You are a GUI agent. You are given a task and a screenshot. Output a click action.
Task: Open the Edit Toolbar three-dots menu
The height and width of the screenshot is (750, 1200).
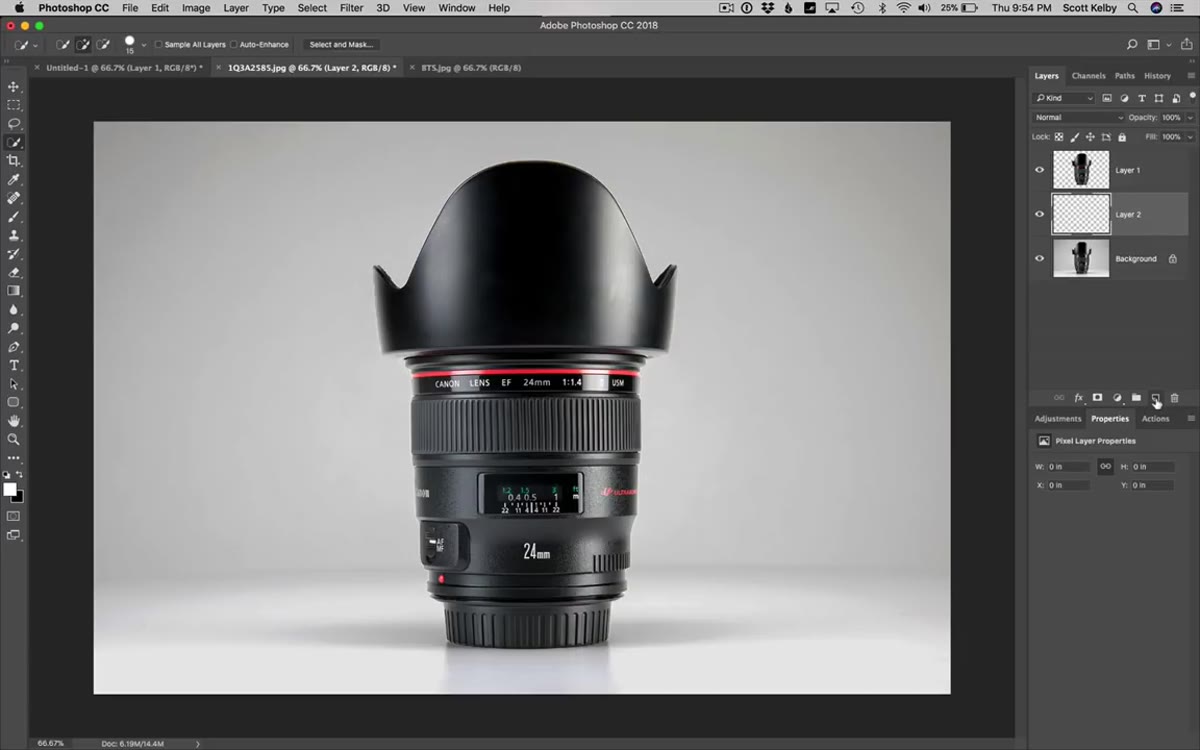pyautogui.click(x=14, y=458)
